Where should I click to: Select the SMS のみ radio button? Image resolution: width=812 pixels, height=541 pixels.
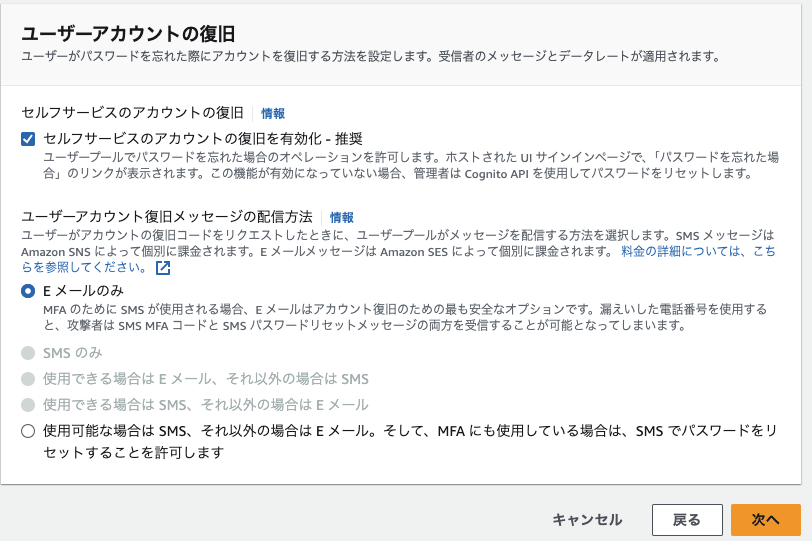click(x=28, y=353)
